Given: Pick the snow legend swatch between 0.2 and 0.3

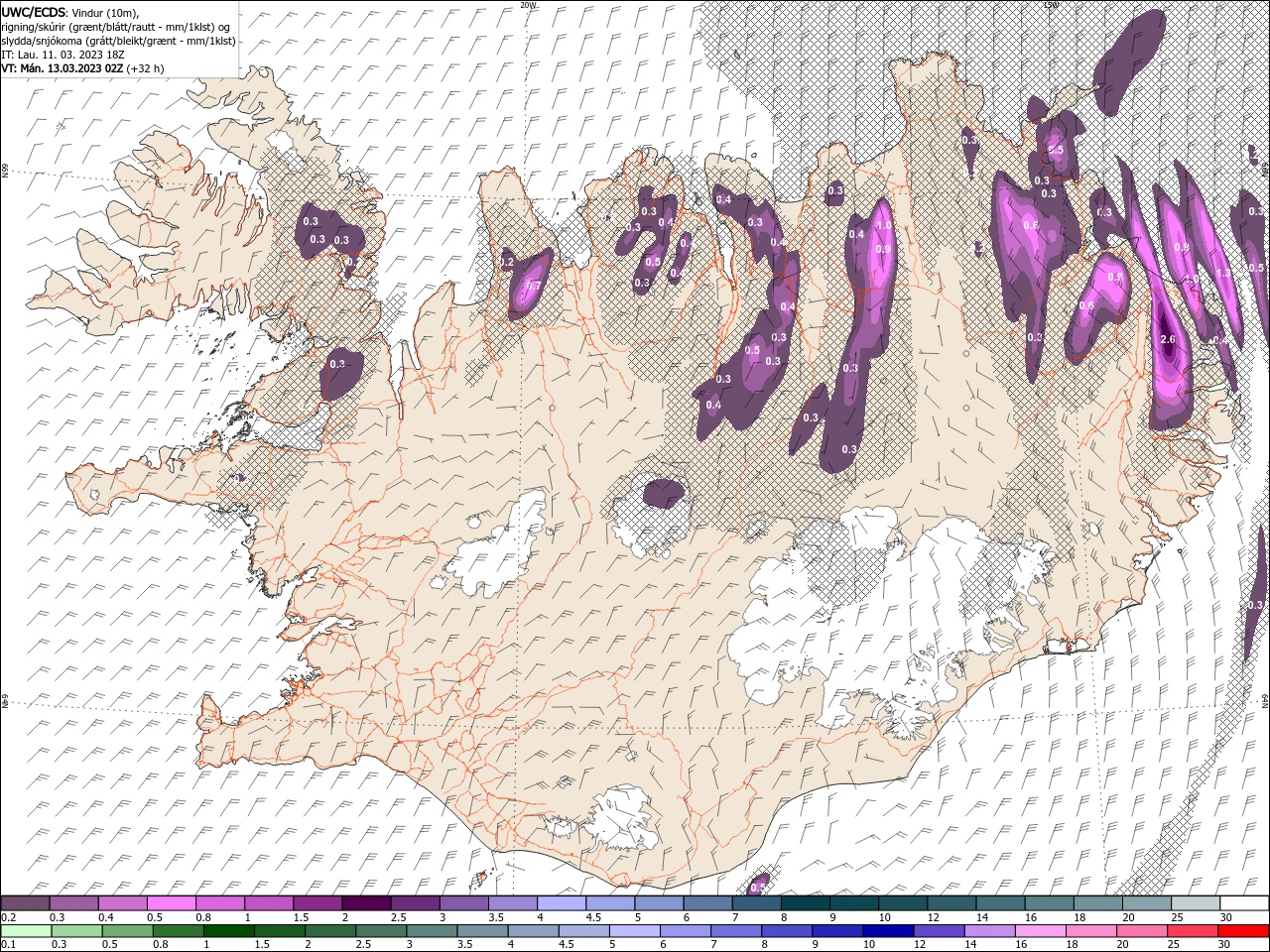Looking at the screenshot, I should tap(25, 903).
